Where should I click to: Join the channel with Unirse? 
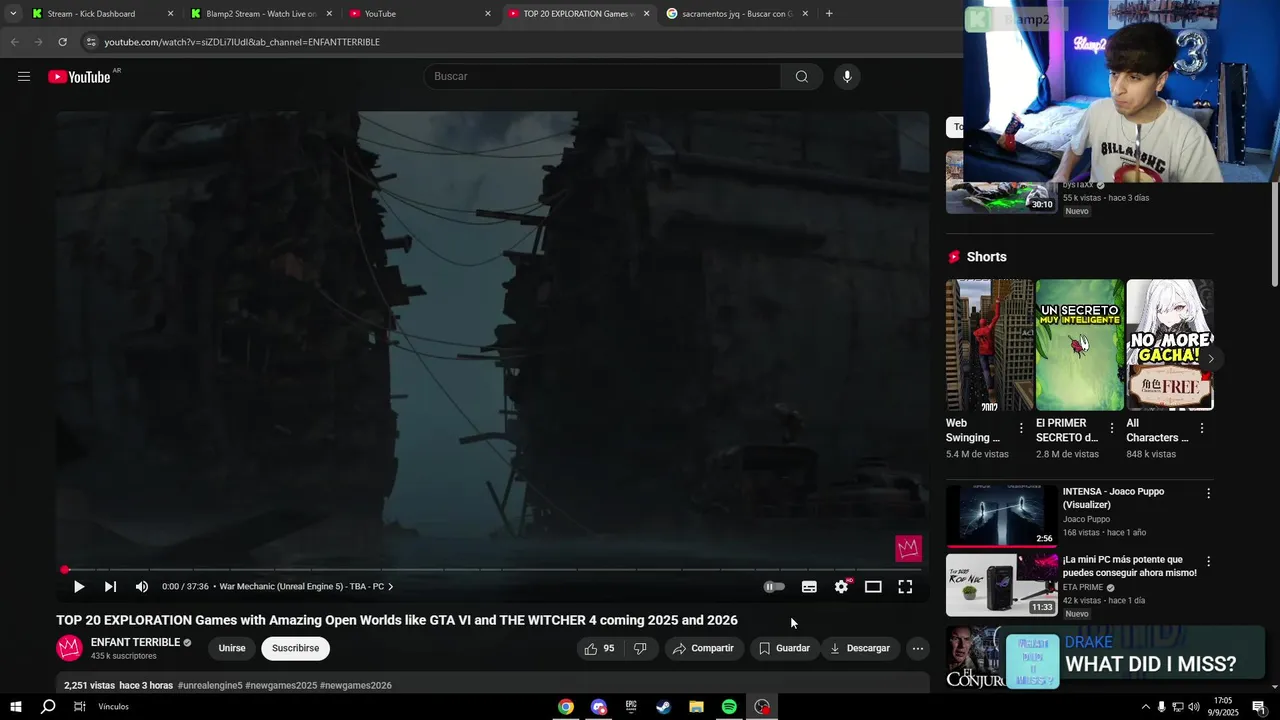coord(232,648)
